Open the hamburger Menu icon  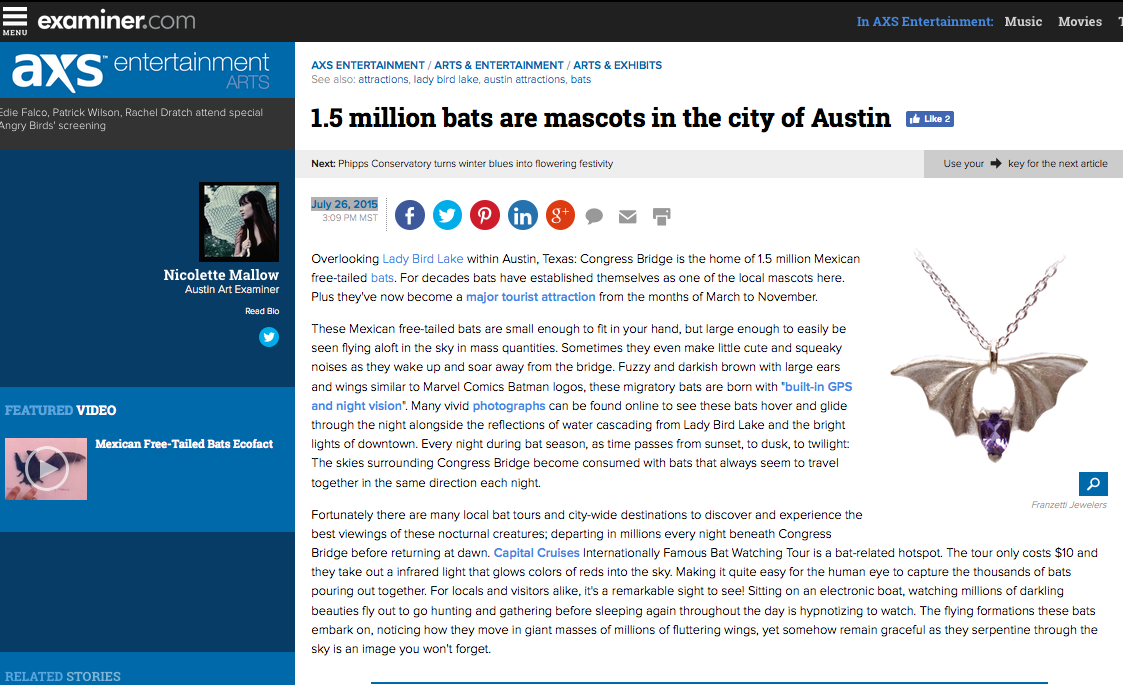(15, 20)
